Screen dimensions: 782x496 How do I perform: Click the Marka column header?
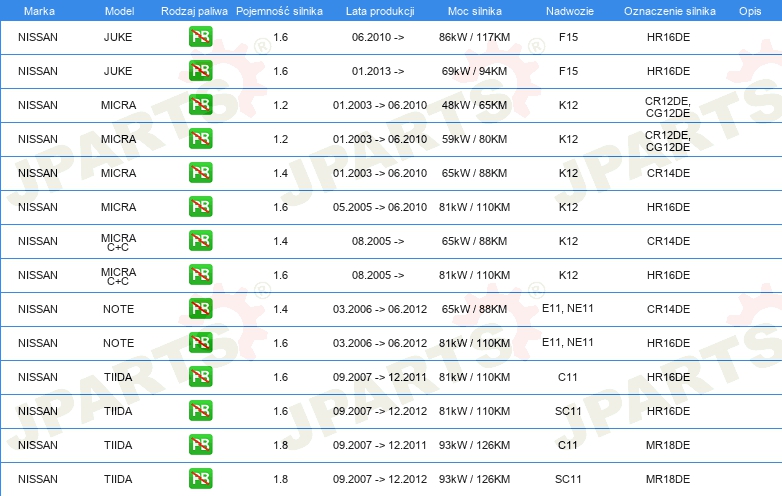tap(38, 10)
